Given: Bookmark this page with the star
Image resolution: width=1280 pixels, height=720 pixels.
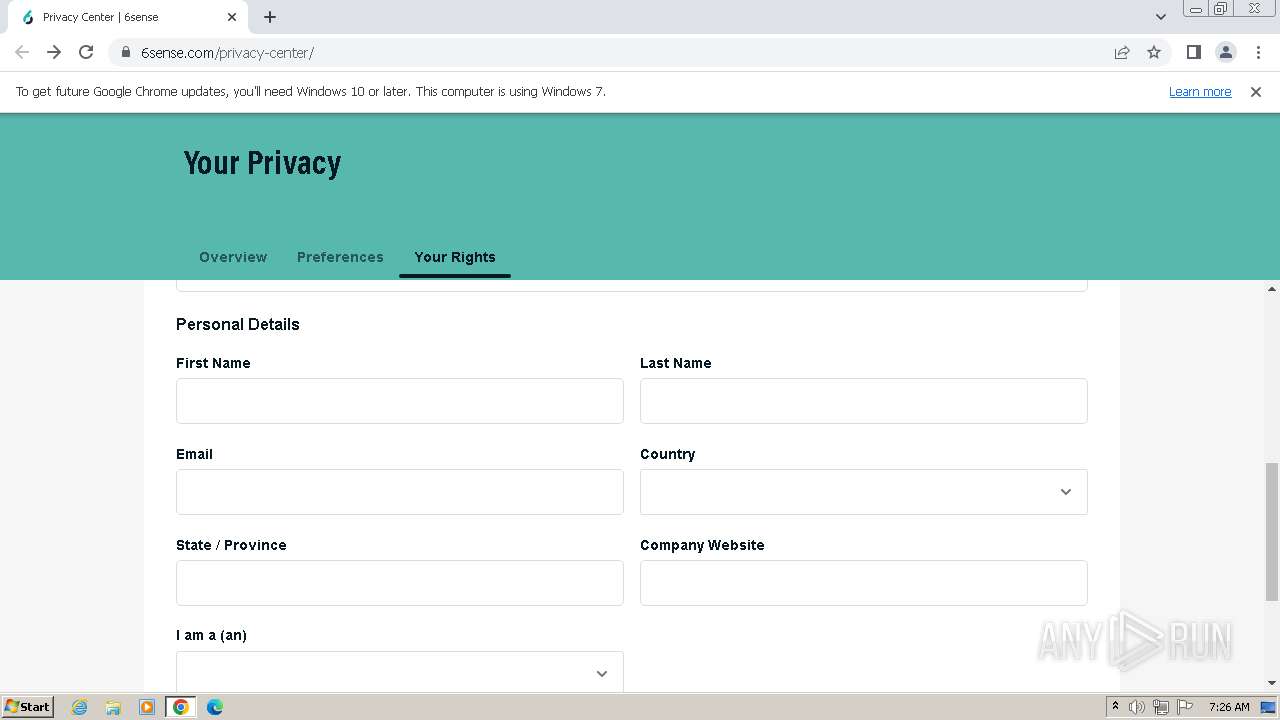Looking at the screenshot, I should click(x=1154, y=52).
